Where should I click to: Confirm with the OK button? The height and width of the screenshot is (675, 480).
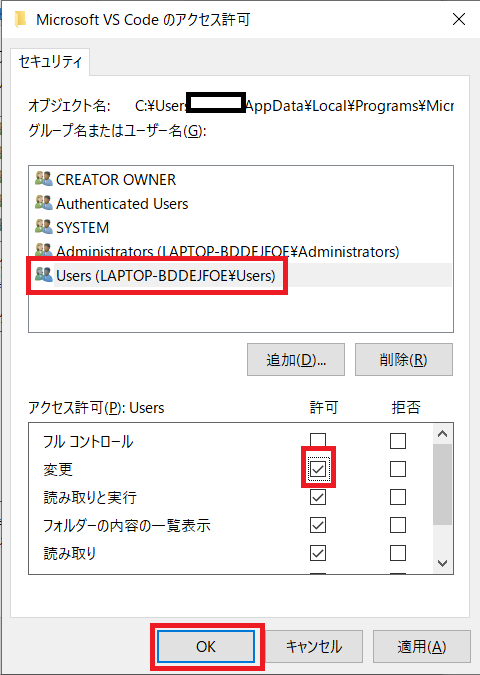tap(206, 646)
